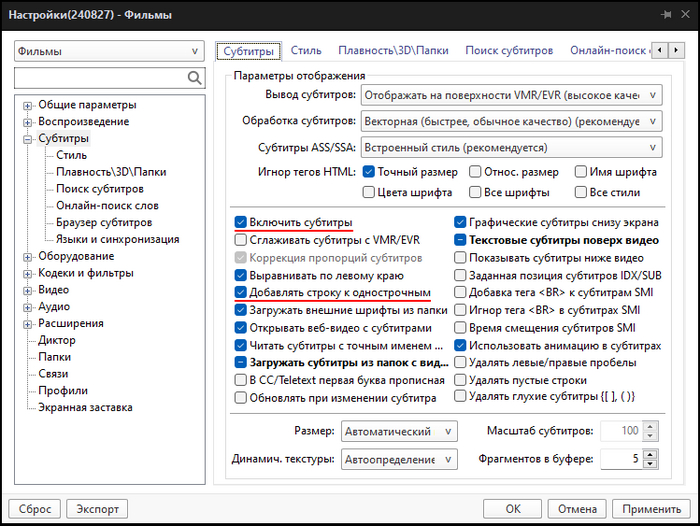Screen dimensions: 700x526
Task: Open the Поиск субтитров tab
Action: tap(508, 50)
